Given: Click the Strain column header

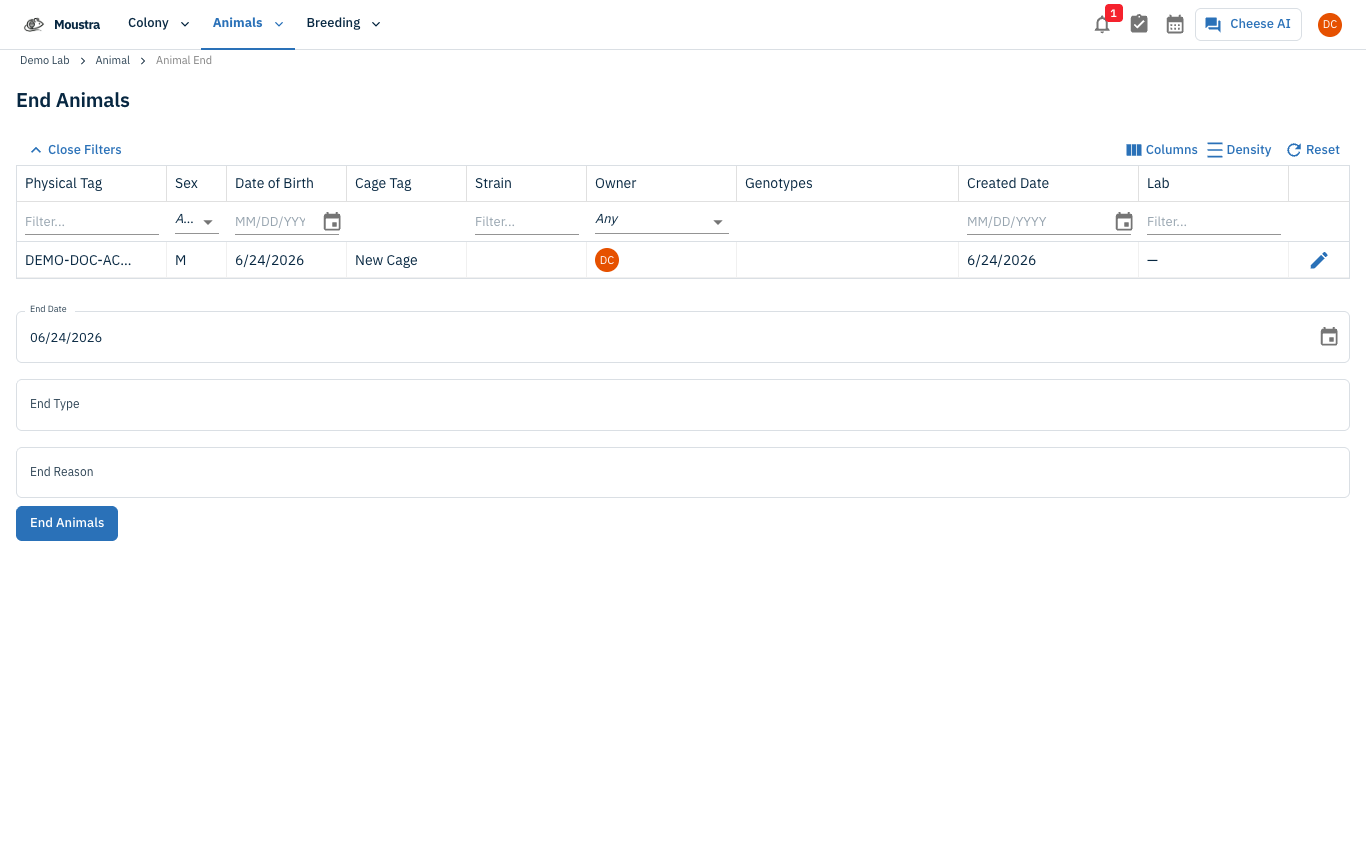Looking at the screenshot, I should point(526,184).
